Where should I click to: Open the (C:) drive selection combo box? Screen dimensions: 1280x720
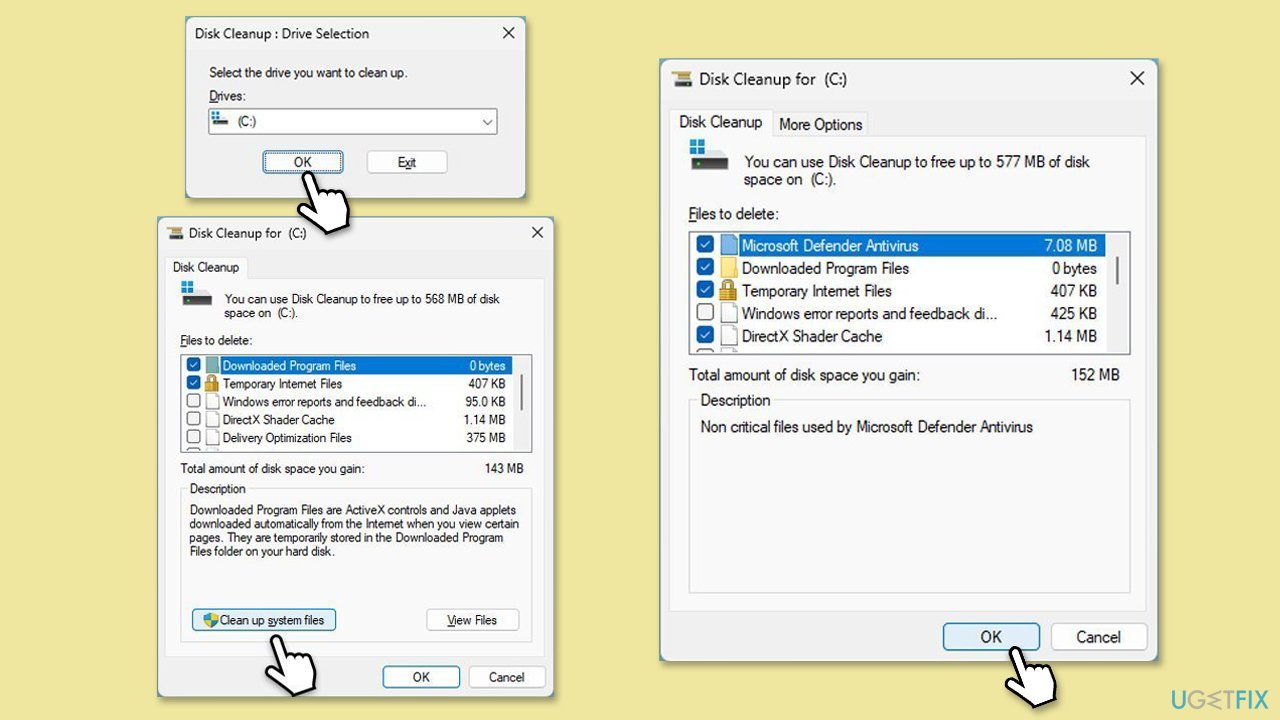352,122
